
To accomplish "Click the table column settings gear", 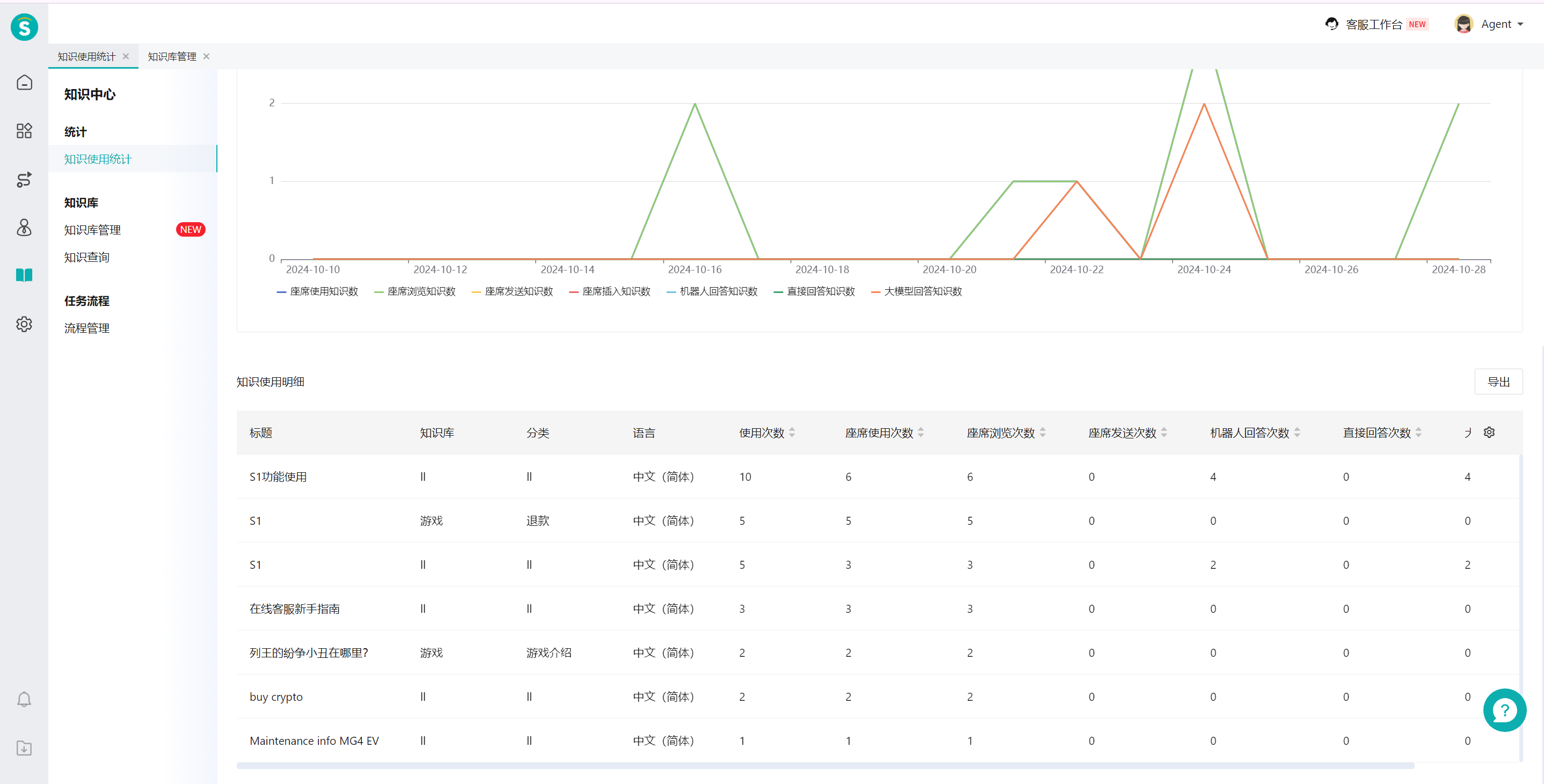I will pos(1489,433).
